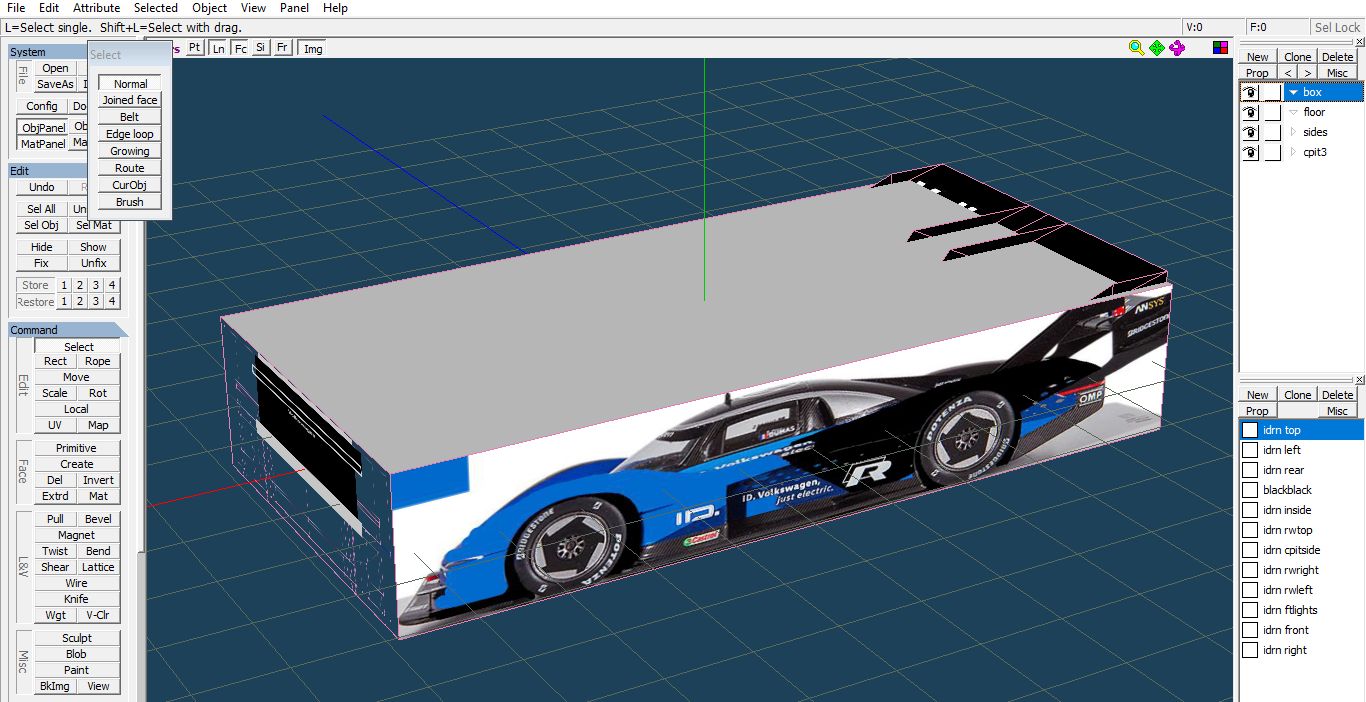Expand the cpit3 object tree node
This screenshot has height=702, width=1366.
click(1292, 152)
